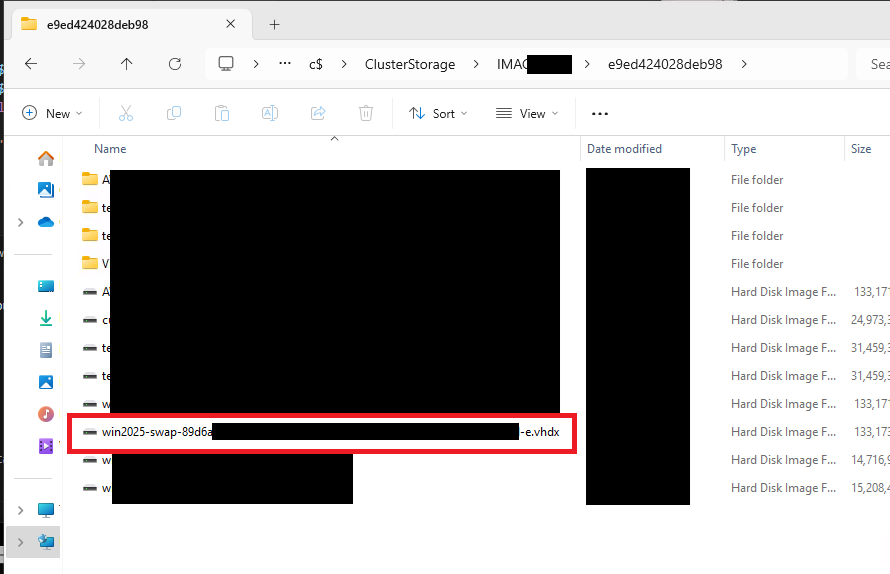Click the Rename icon in toolbar
The width and height of the screenshot is (890, 574).
click(270, 113)
